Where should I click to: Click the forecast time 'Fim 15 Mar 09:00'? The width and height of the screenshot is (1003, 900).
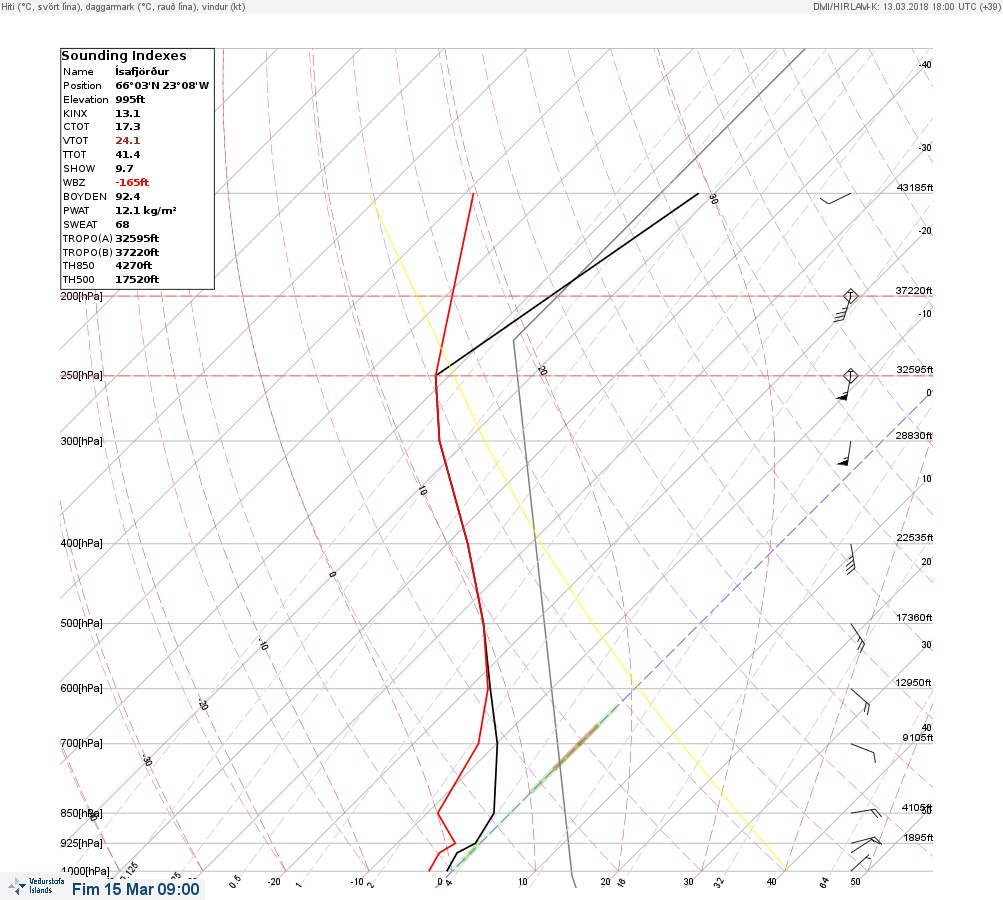click(x=136, y=889)
